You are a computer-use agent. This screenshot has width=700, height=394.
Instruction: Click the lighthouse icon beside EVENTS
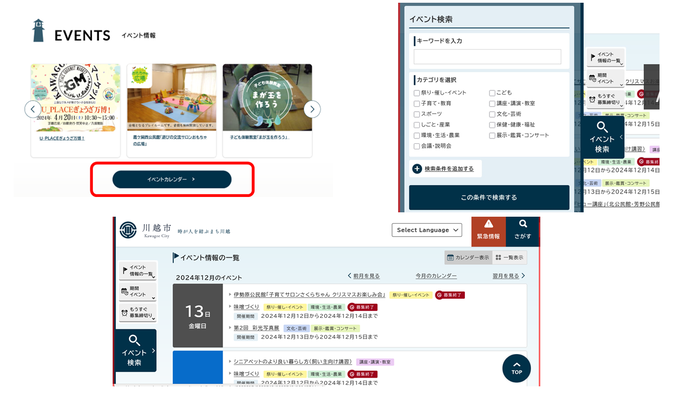click(38, 31)
